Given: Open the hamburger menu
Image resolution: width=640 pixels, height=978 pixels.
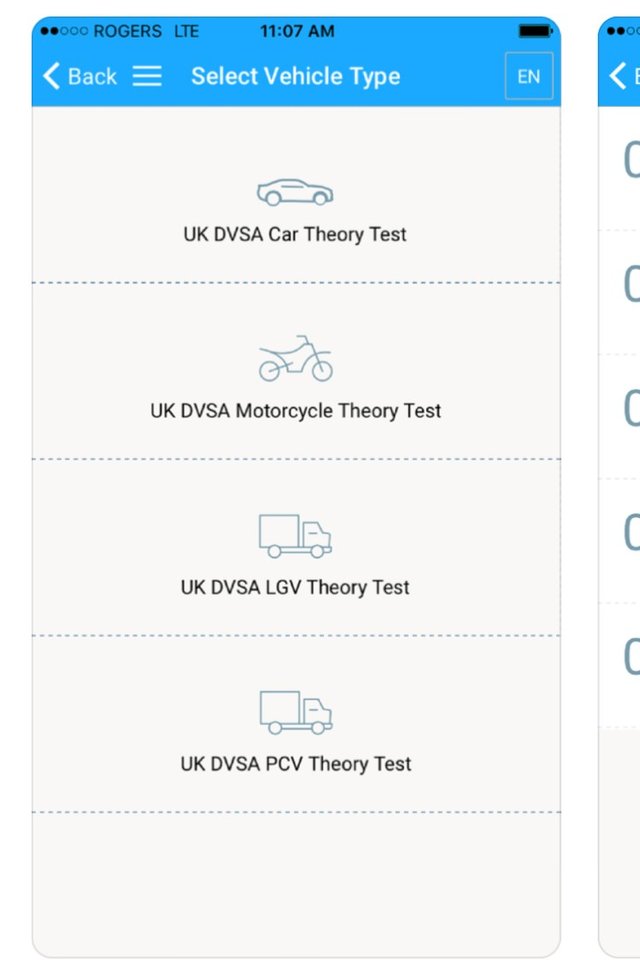Looking at the screenshot, I should point(147,76).
